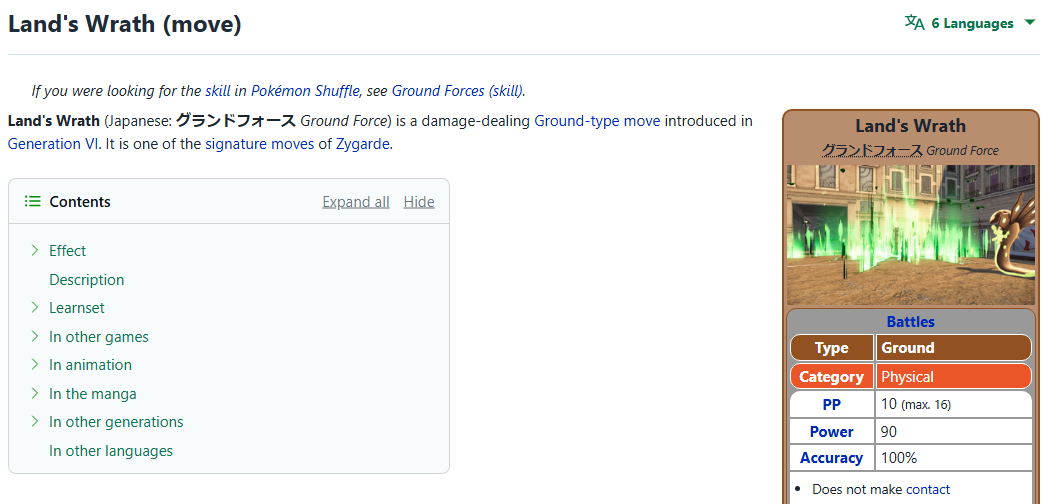The image size is (1062, 504).
Task: Open the Pokémon Shuffle link
Action: [305, 90]
